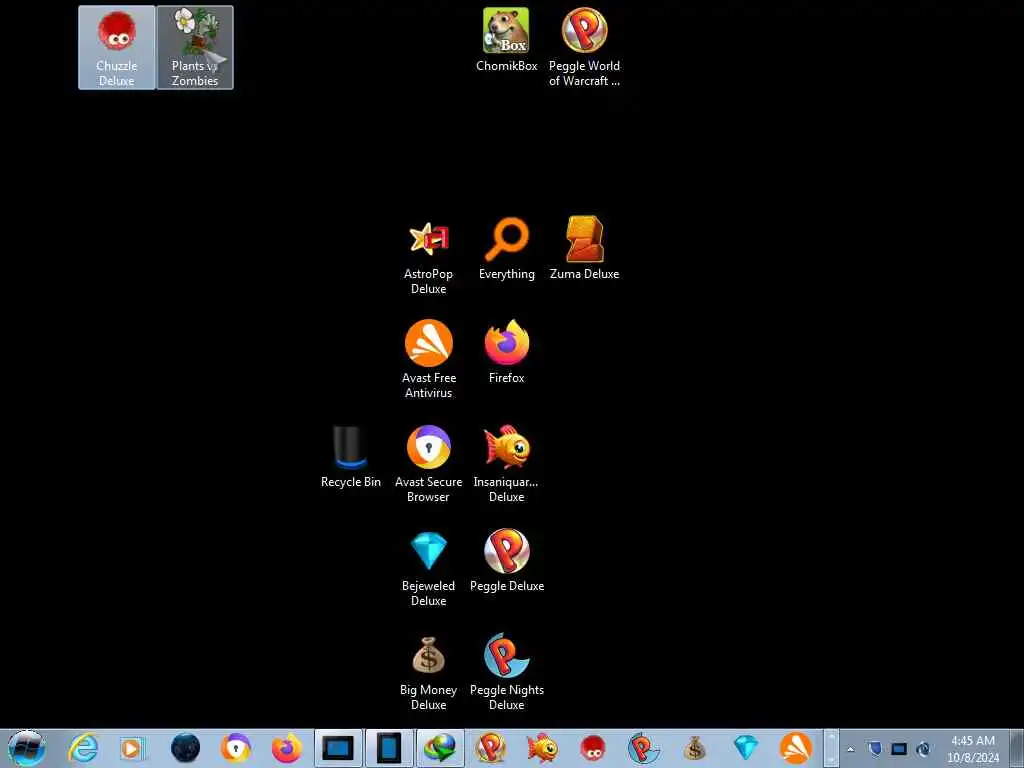1024x768 pixels.
Task: Click the taskbar toolbar scroll handle
Action: point(831,748)
